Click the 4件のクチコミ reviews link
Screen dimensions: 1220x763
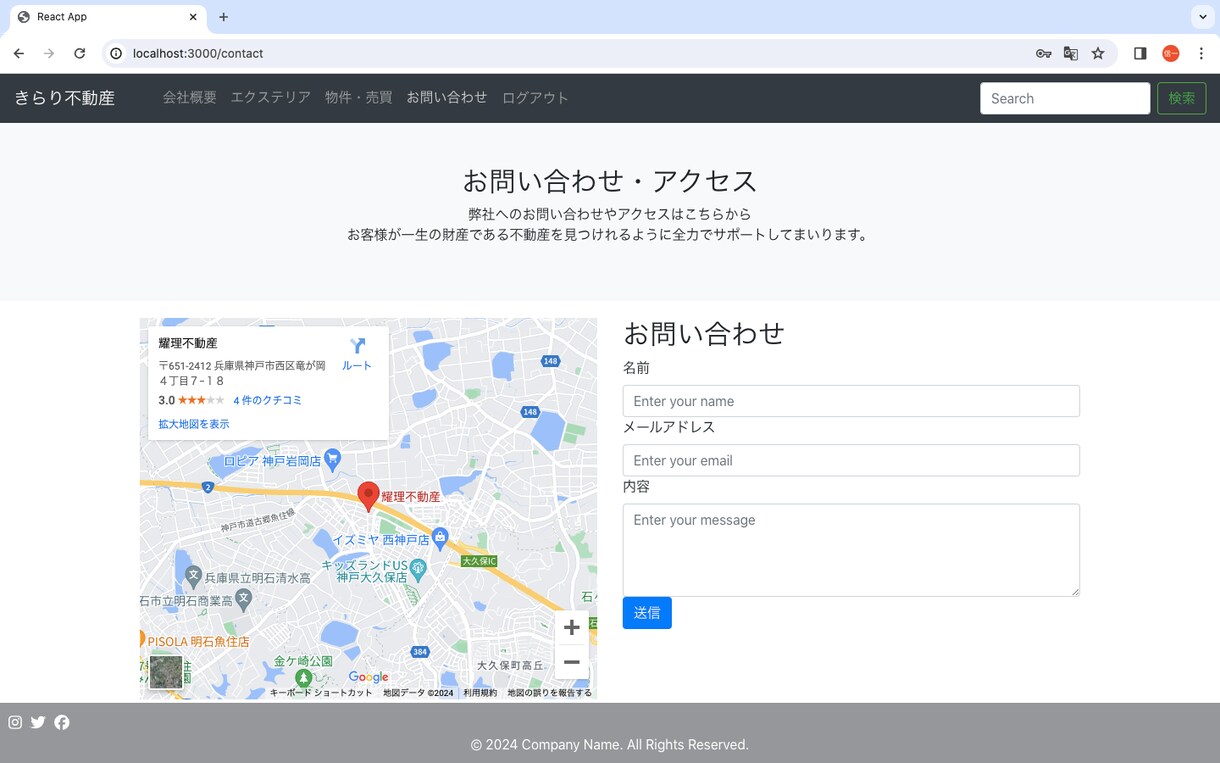point(267,400)
